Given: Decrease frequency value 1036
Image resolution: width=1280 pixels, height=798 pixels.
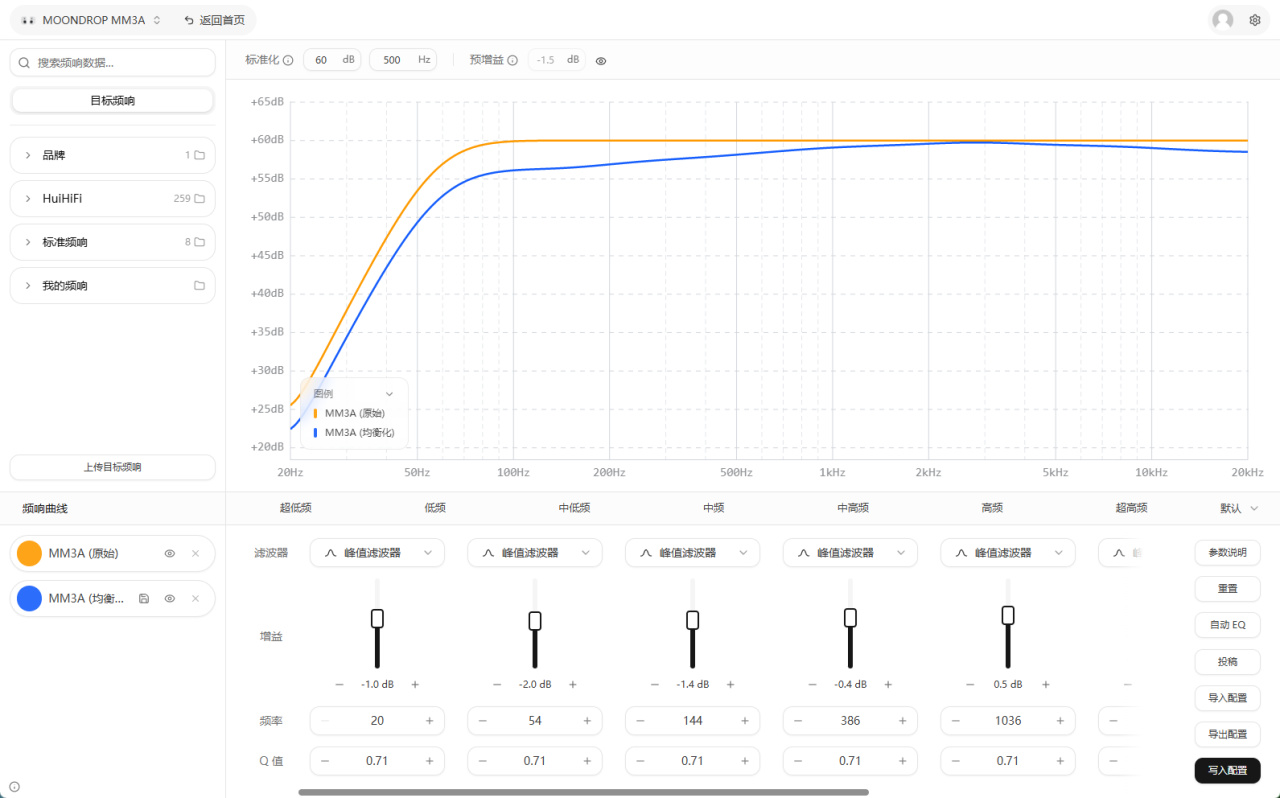Looking at the screenshot, I should pyautogui.click(x=956, y=720).
